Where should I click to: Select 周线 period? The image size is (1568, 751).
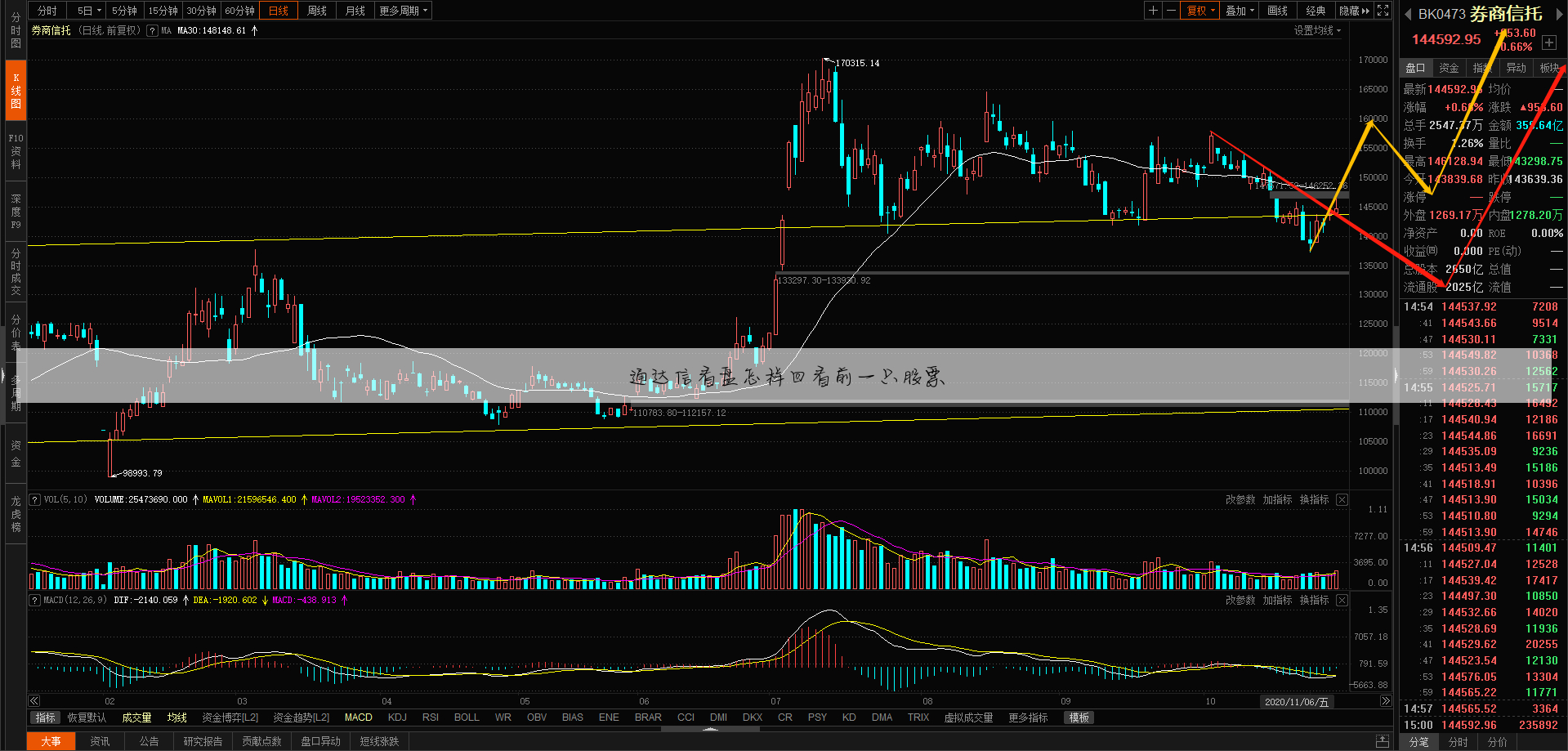pos(316,11)
